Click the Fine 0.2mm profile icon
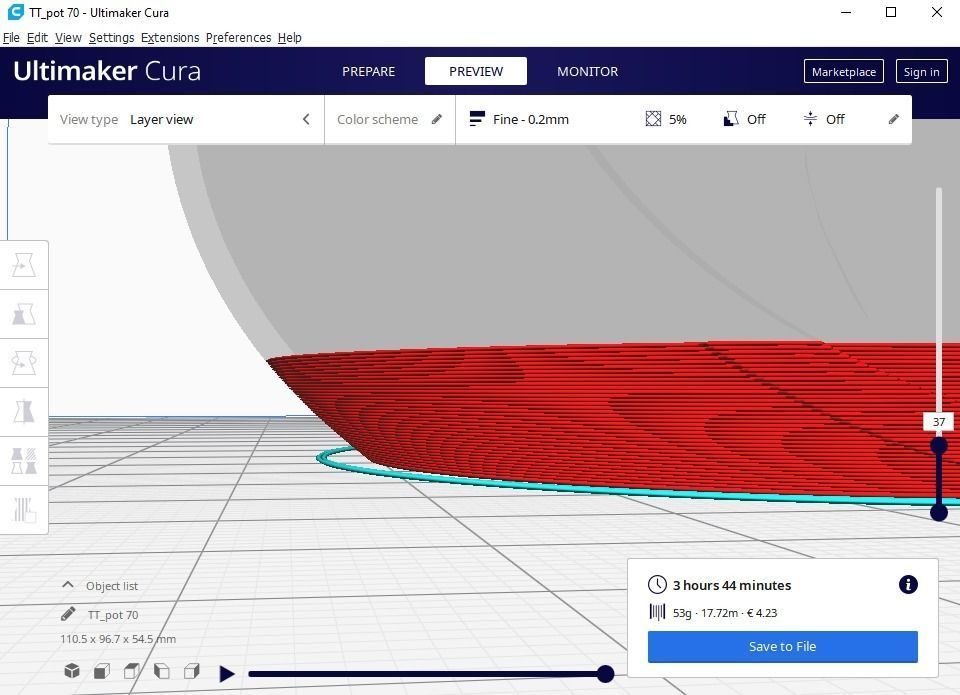This screenshot has height=695, width=960. click(477, 119)
